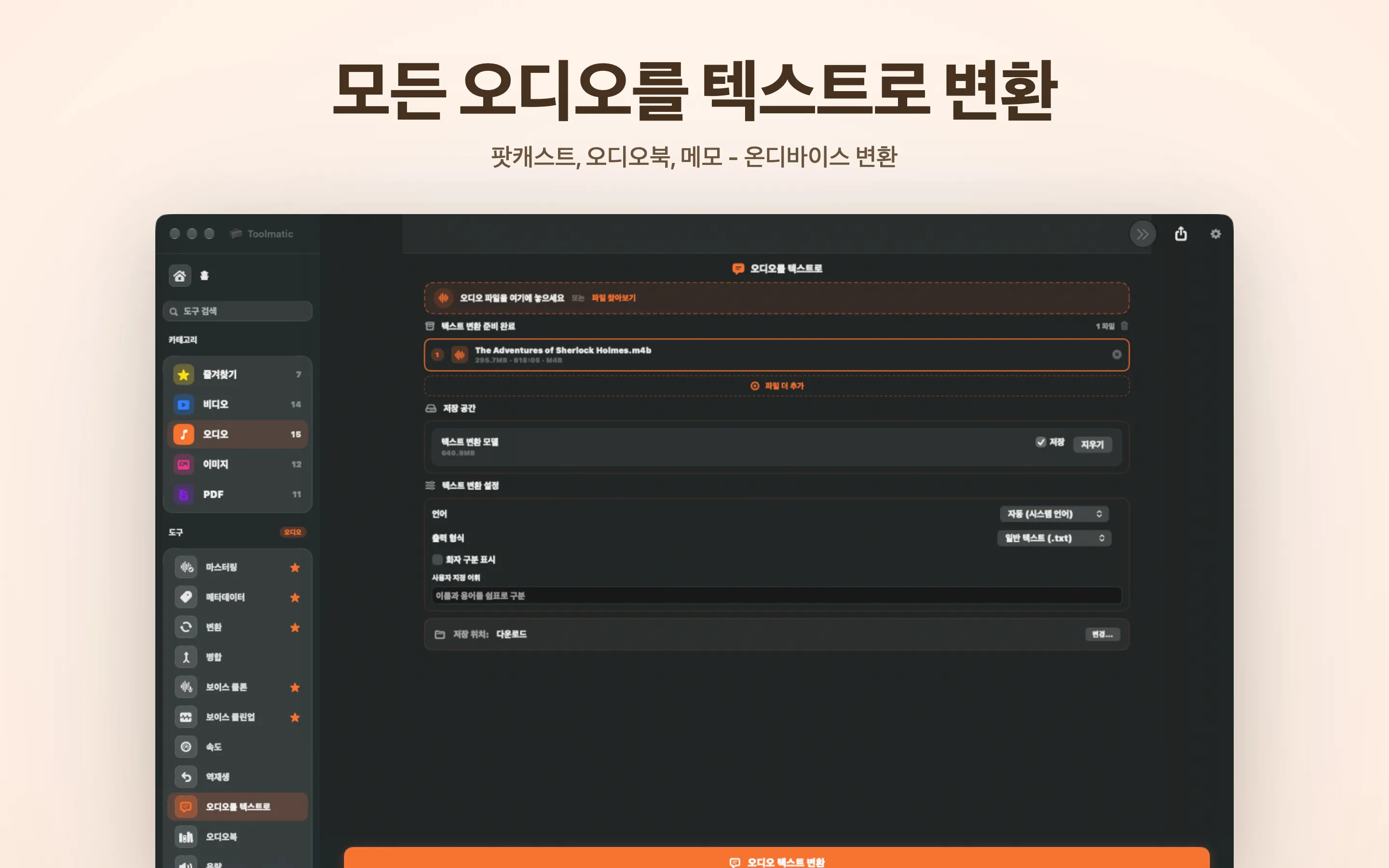This screenshot has height=868, width=1389.
Task: Click the double-chevron toolbar button
Action: (x=1142, y=234)
